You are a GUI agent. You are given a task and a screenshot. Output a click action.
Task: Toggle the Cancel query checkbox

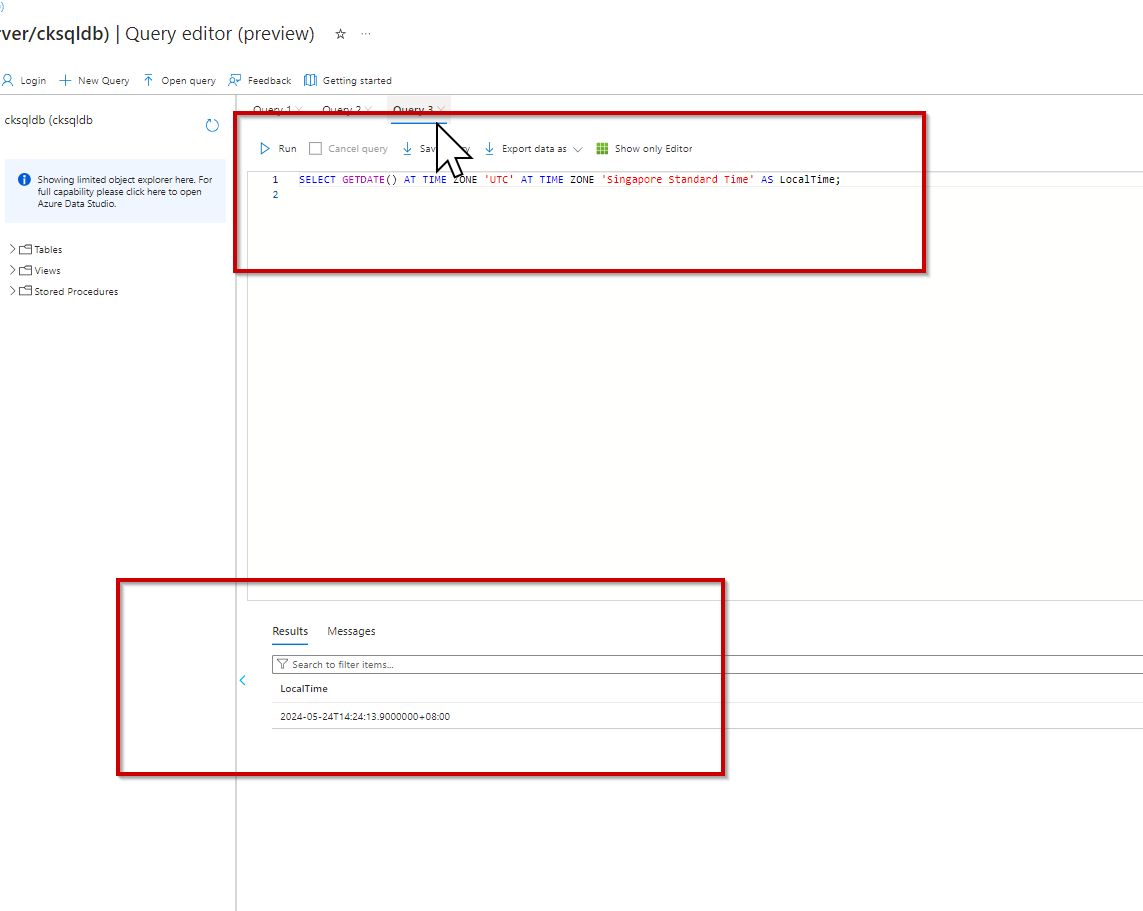tap(316, 147)
